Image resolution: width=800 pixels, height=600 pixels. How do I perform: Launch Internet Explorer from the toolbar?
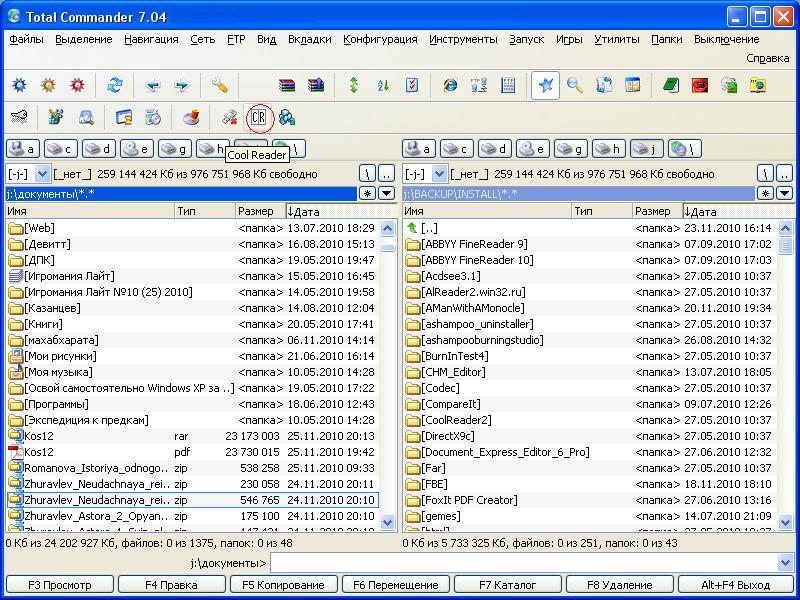(x=450, y=85)
